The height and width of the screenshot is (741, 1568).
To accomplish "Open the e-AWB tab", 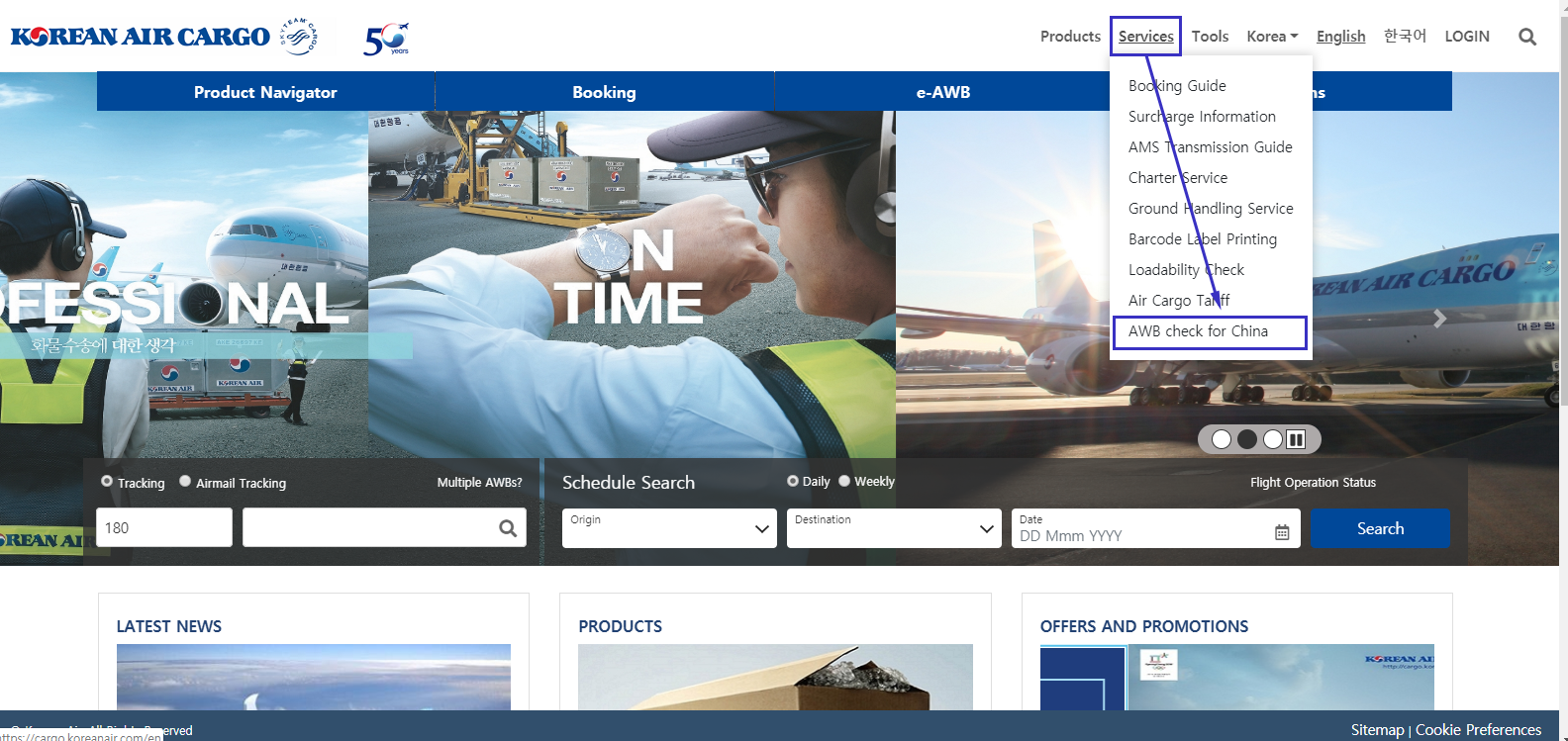I will 942,92.
